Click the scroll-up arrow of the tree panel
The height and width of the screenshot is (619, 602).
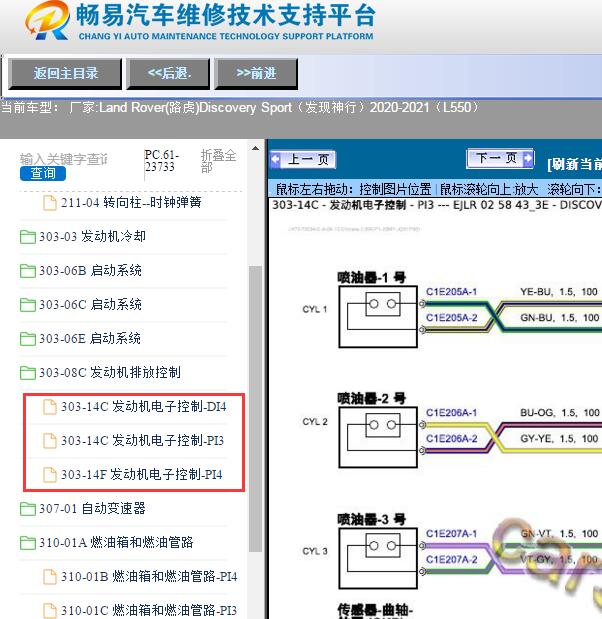[x=255, y=148]
